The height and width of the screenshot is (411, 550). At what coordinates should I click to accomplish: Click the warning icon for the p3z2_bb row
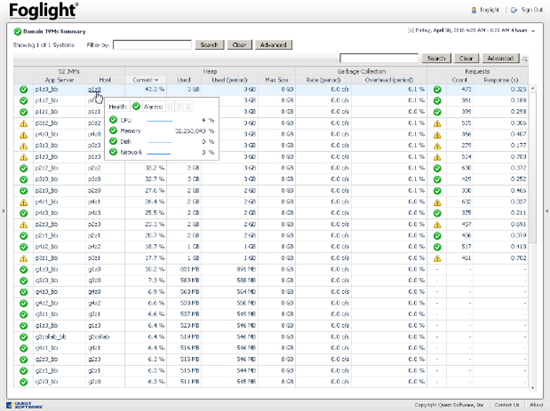(x=24, y=123)
